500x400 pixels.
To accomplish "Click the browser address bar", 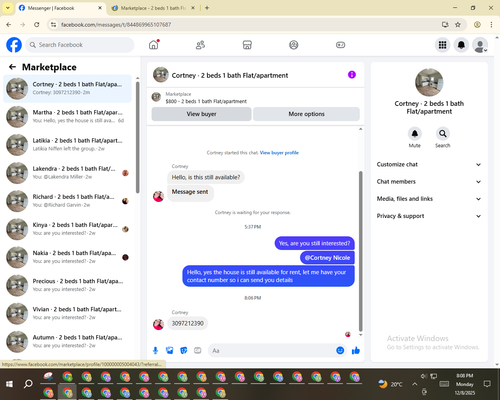I will (x=247, y=24).
